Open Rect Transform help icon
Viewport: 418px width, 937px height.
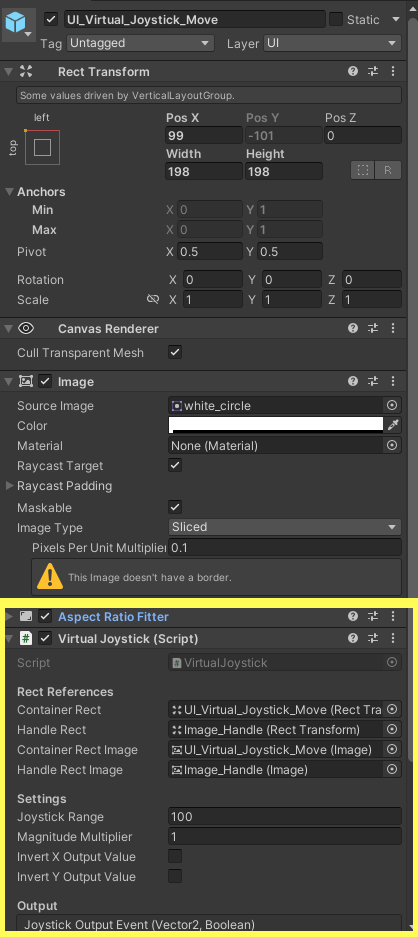(353, 72)
